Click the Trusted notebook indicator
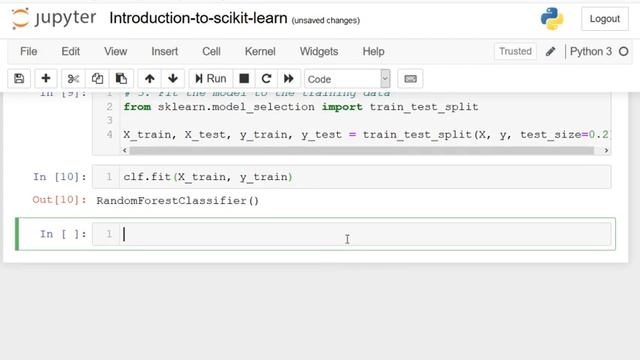Screen dimensions: 640x360 pyautogui.click(x=515, y=51)
